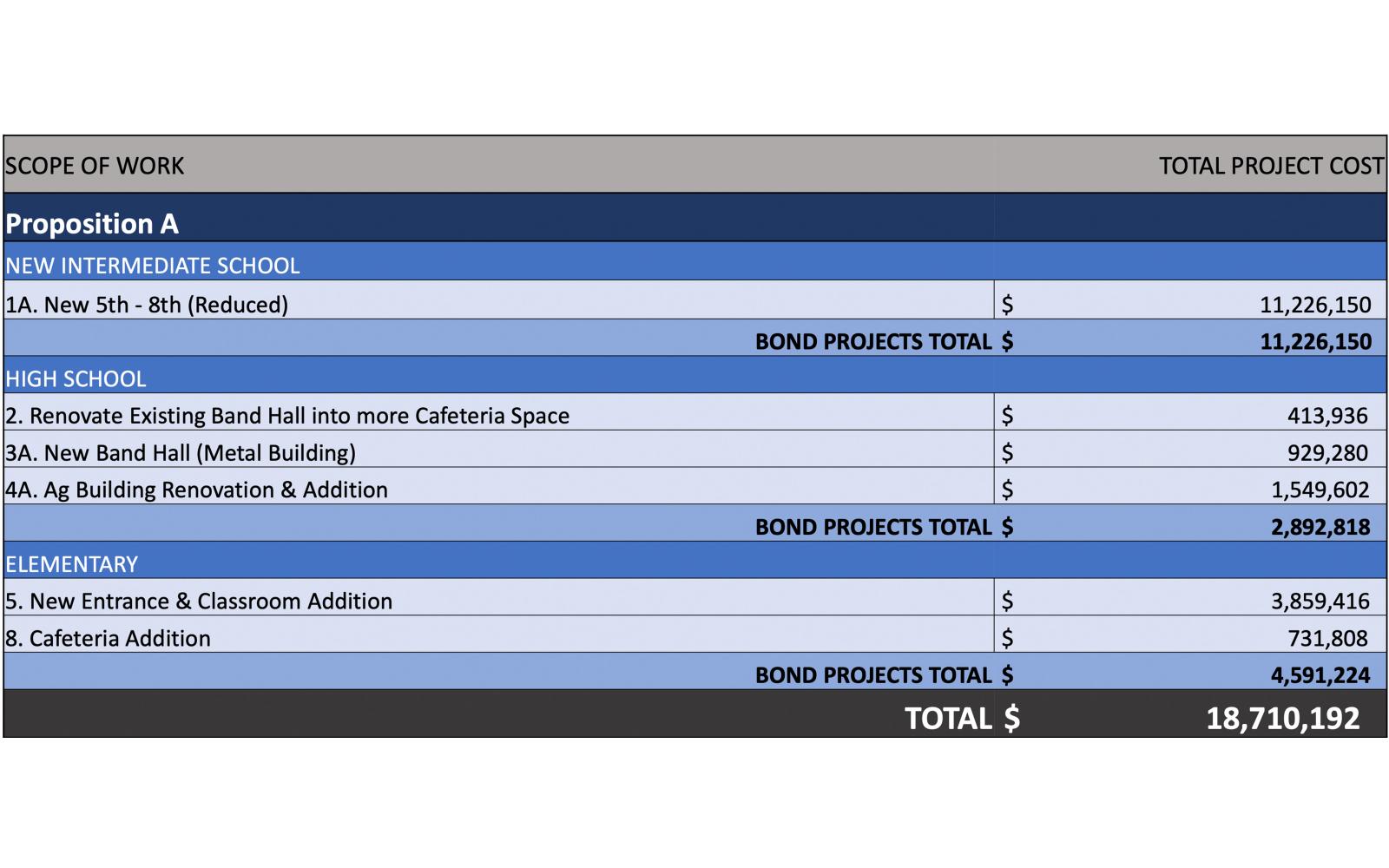
Task: Select the New Entrance & Classroom Addition row
Action: 199,601
